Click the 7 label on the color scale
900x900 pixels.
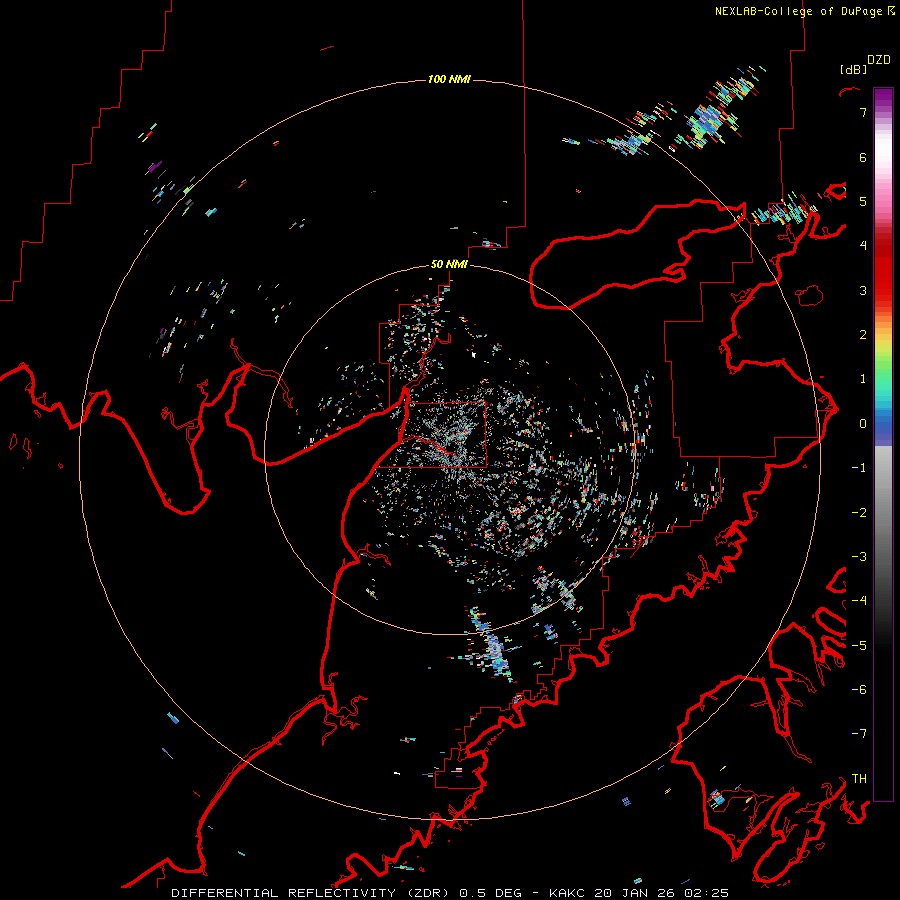(x=863, y=113)
